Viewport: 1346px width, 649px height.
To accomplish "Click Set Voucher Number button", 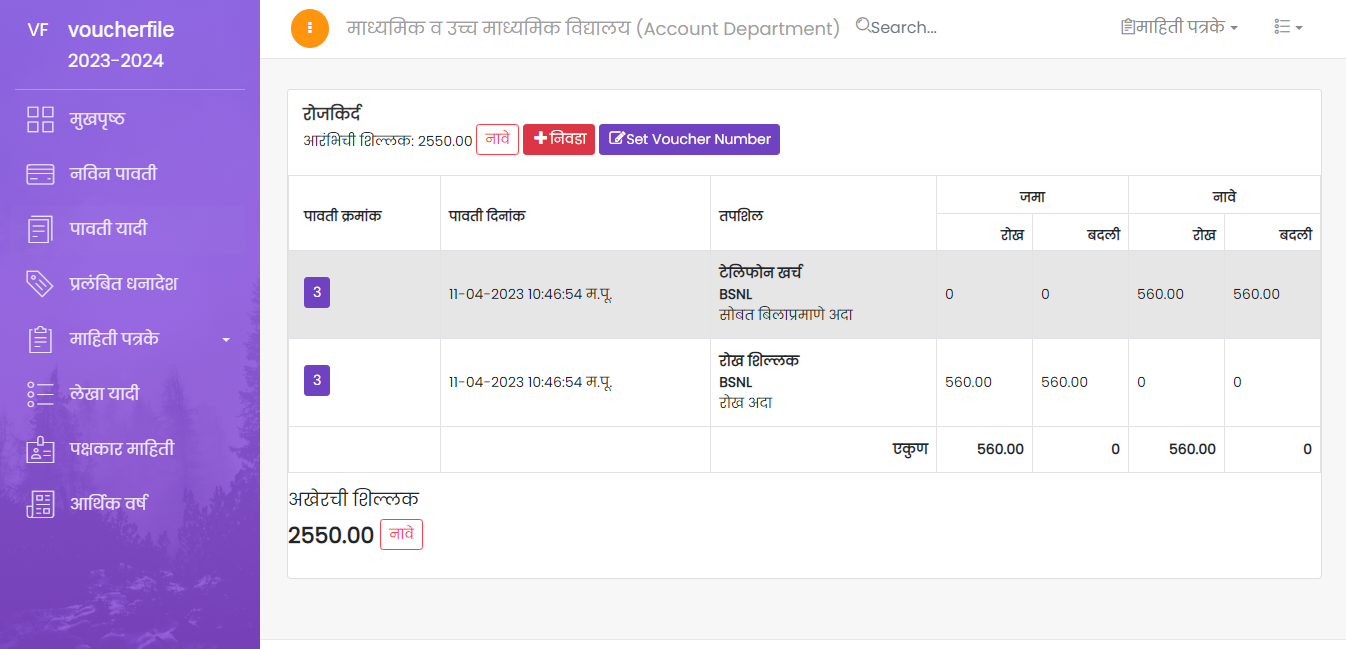I will (x=689, y=139).
